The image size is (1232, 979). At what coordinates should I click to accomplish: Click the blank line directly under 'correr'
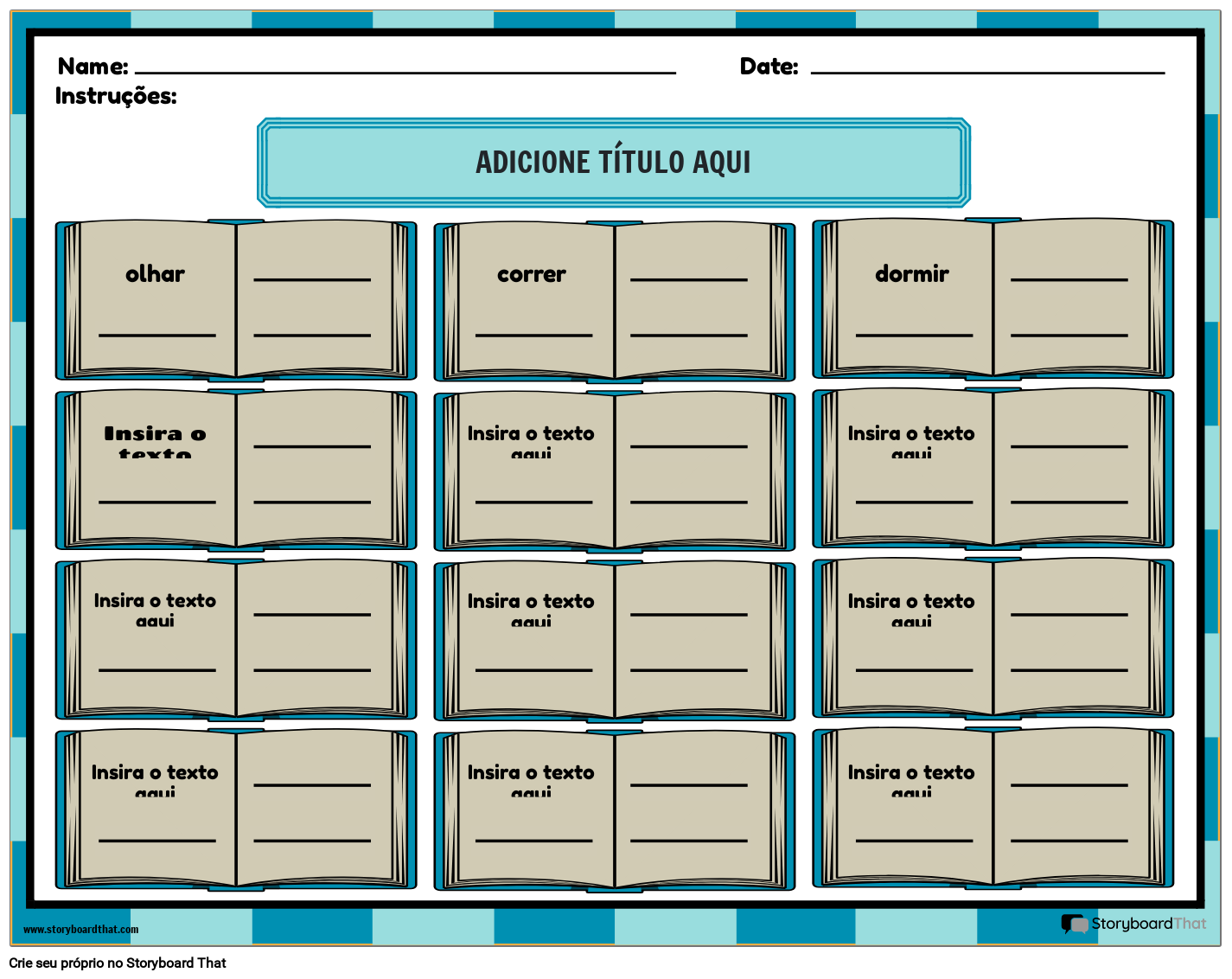click(533, 334)
